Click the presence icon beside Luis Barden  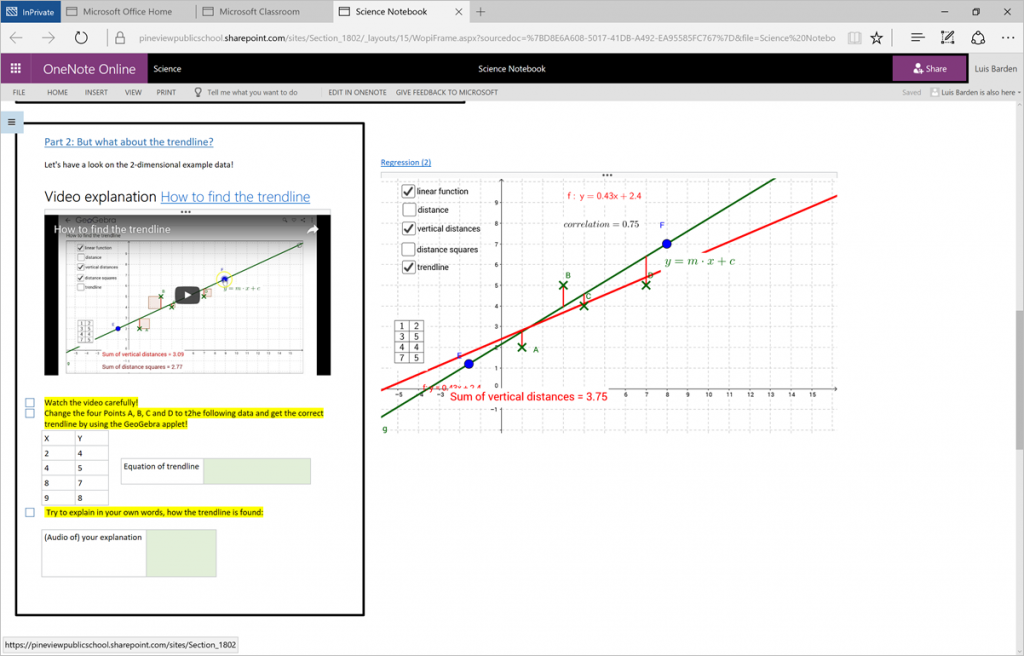pos(935,93)
